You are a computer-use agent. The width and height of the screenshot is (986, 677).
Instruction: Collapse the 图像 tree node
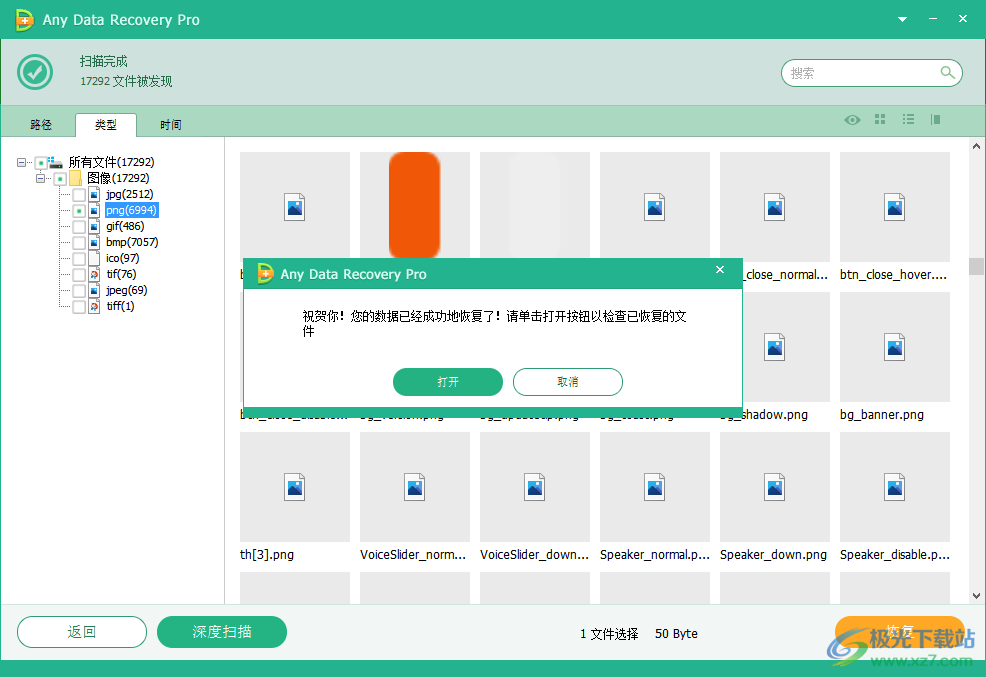coord(40,179)
